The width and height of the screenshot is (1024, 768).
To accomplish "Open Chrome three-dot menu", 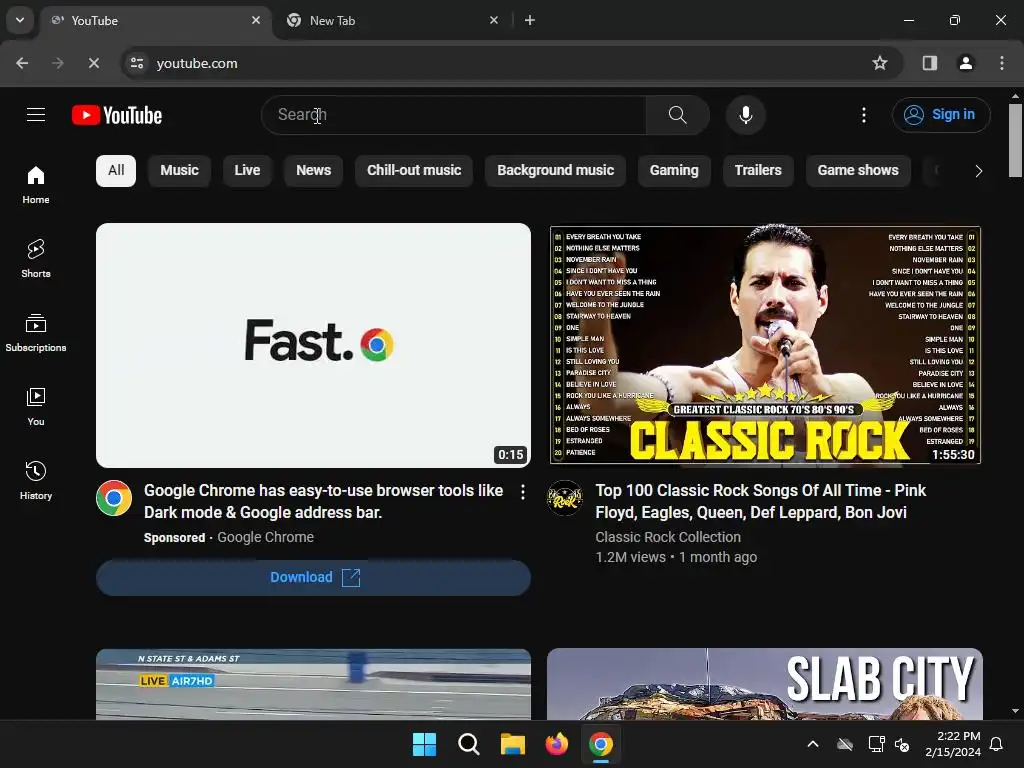I will (1002, 63).
